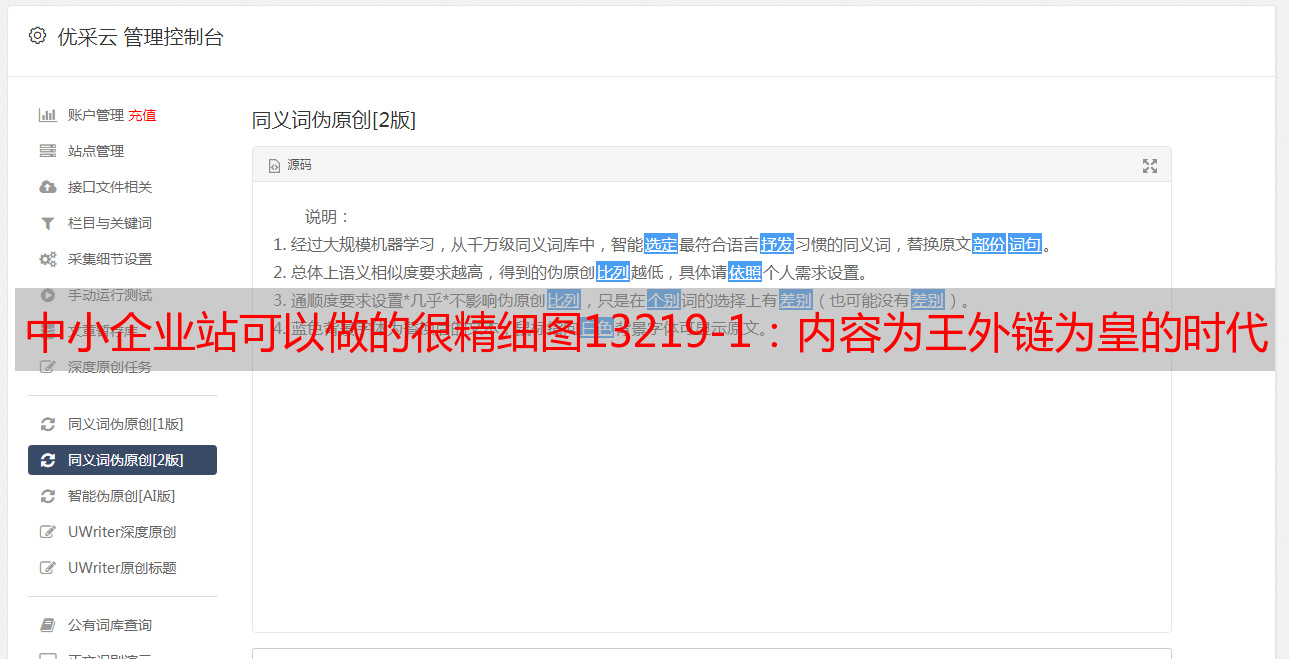The width and height of the screenshot is (1289, 659).
Task: Open 公有词库查询 book icon
Action: click(47, 625)
